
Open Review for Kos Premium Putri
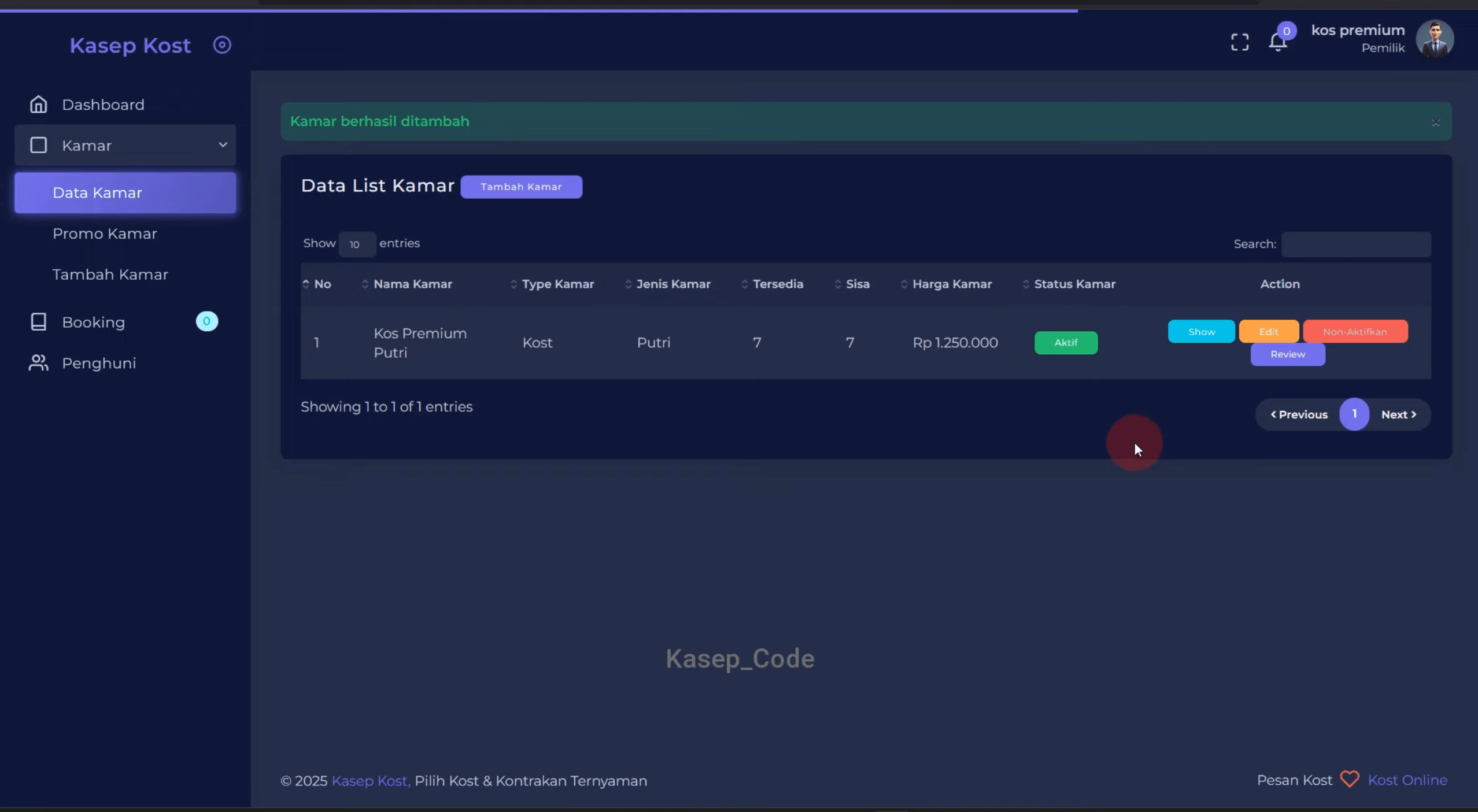(x=1288, y=354)
